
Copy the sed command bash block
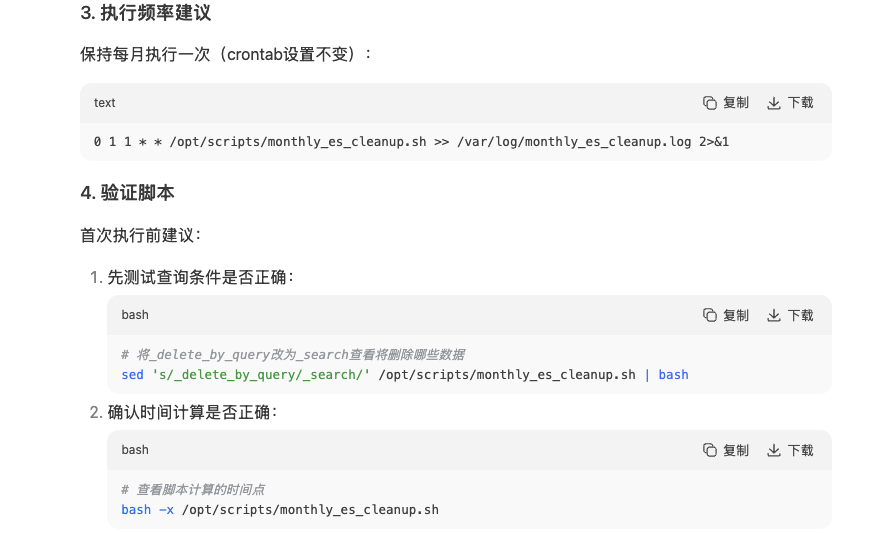click(726, 315)
